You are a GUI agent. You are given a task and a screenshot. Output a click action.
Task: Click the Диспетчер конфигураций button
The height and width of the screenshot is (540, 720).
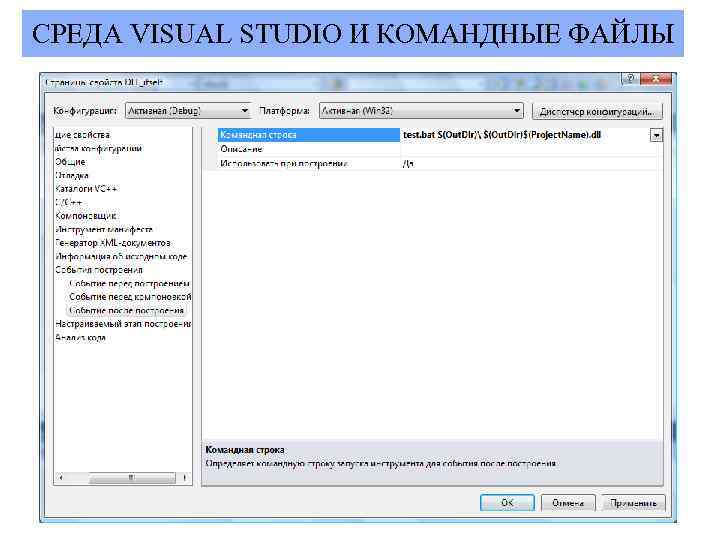point(597,112)
